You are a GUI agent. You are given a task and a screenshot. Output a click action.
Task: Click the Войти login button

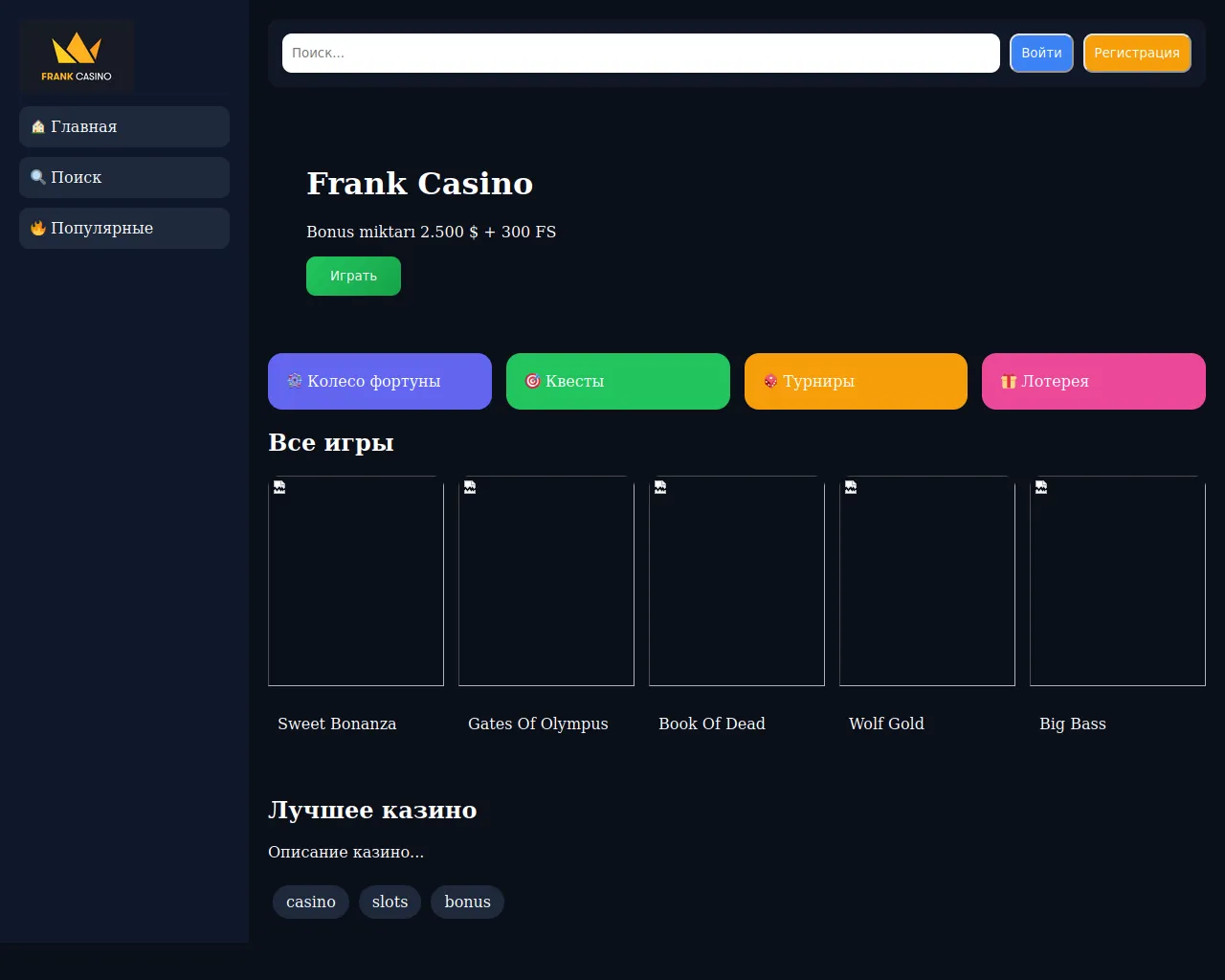point(1041,53)
